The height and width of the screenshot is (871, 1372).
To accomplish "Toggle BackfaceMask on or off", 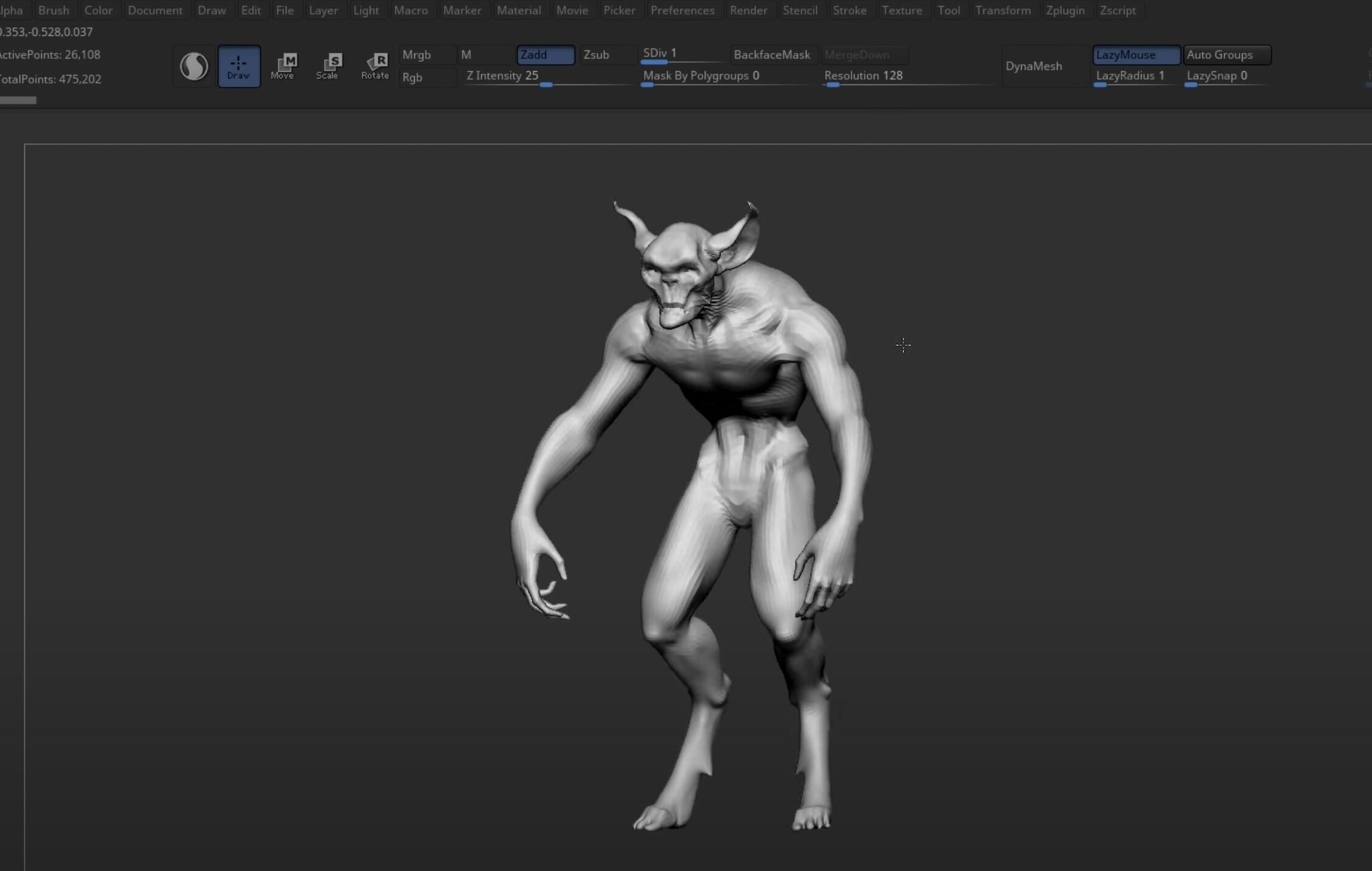I will click(x=771, y=54).
